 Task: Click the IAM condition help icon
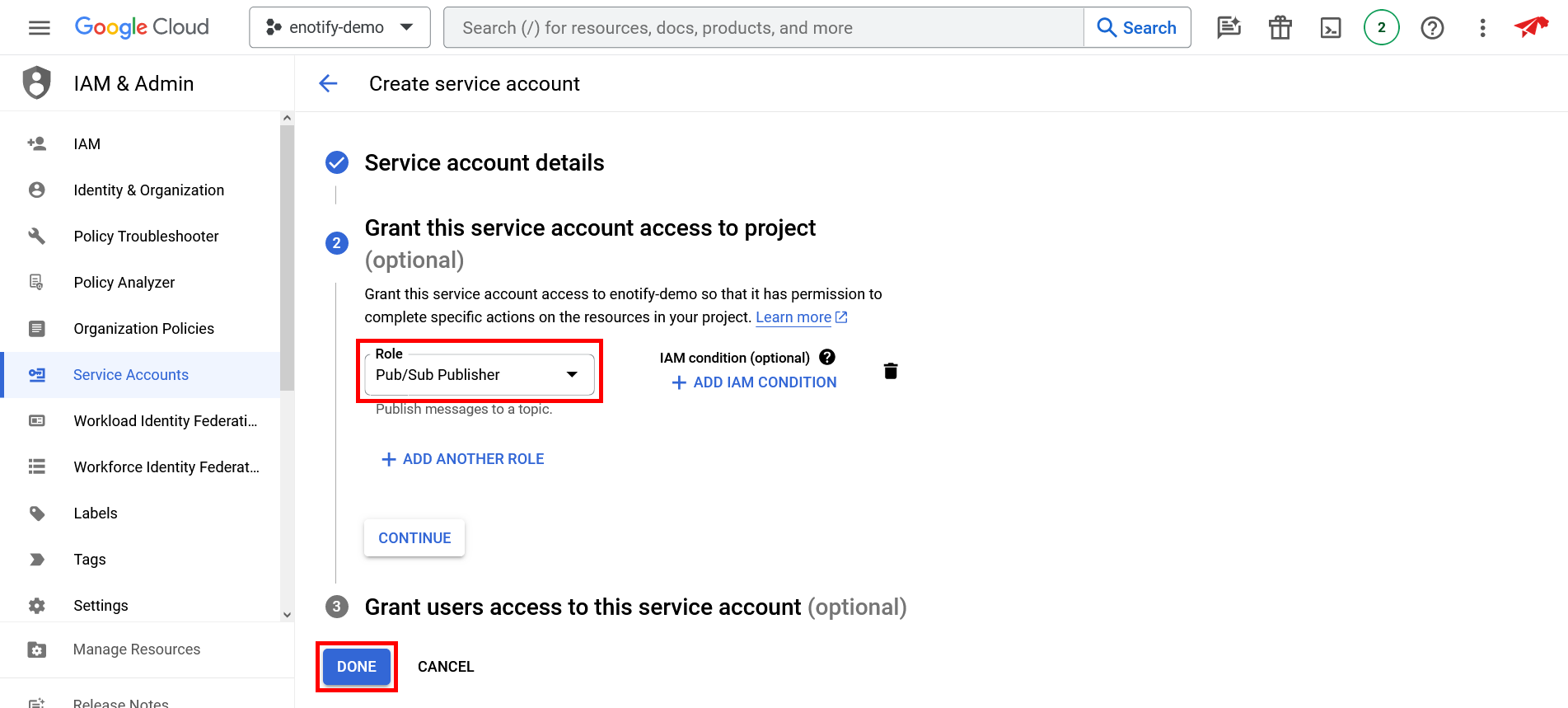827,357
